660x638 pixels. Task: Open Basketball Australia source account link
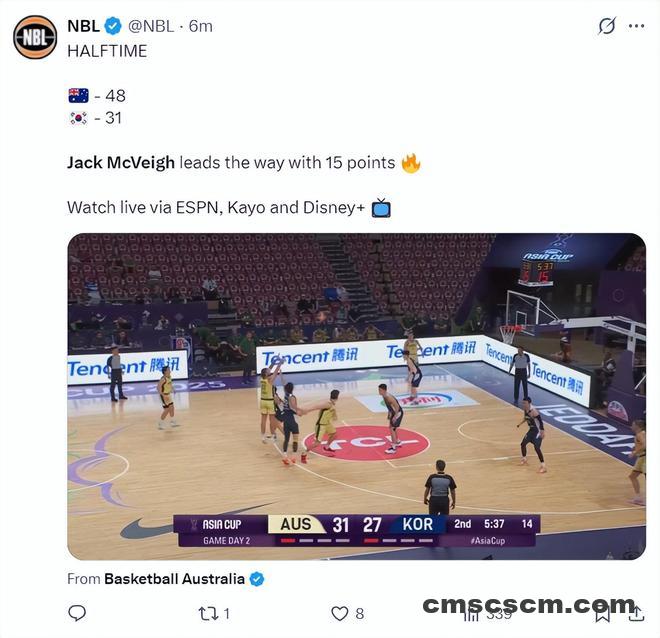click(x=174, y=579)
